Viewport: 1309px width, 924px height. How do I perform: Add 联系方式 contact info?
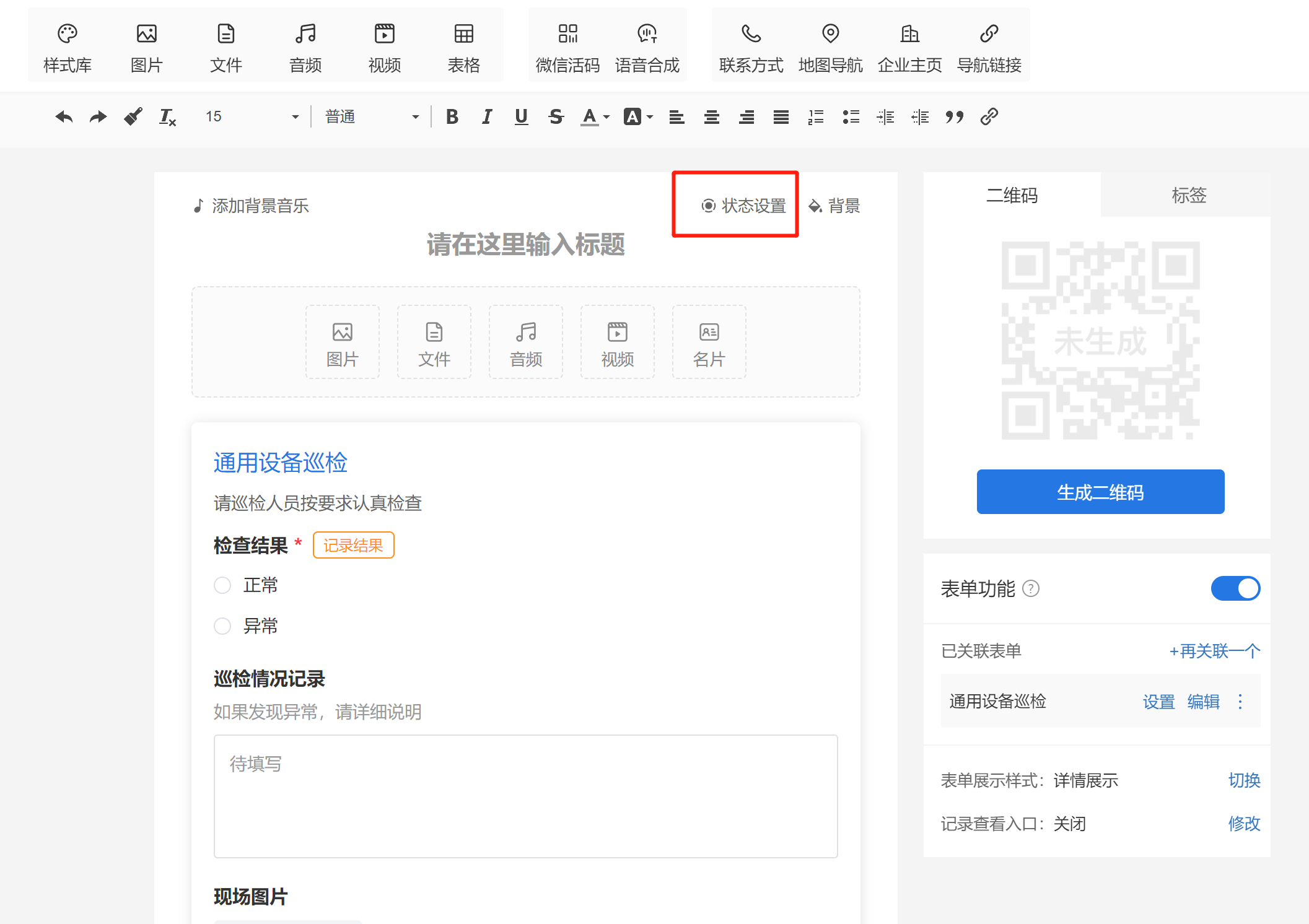point(751,47)
